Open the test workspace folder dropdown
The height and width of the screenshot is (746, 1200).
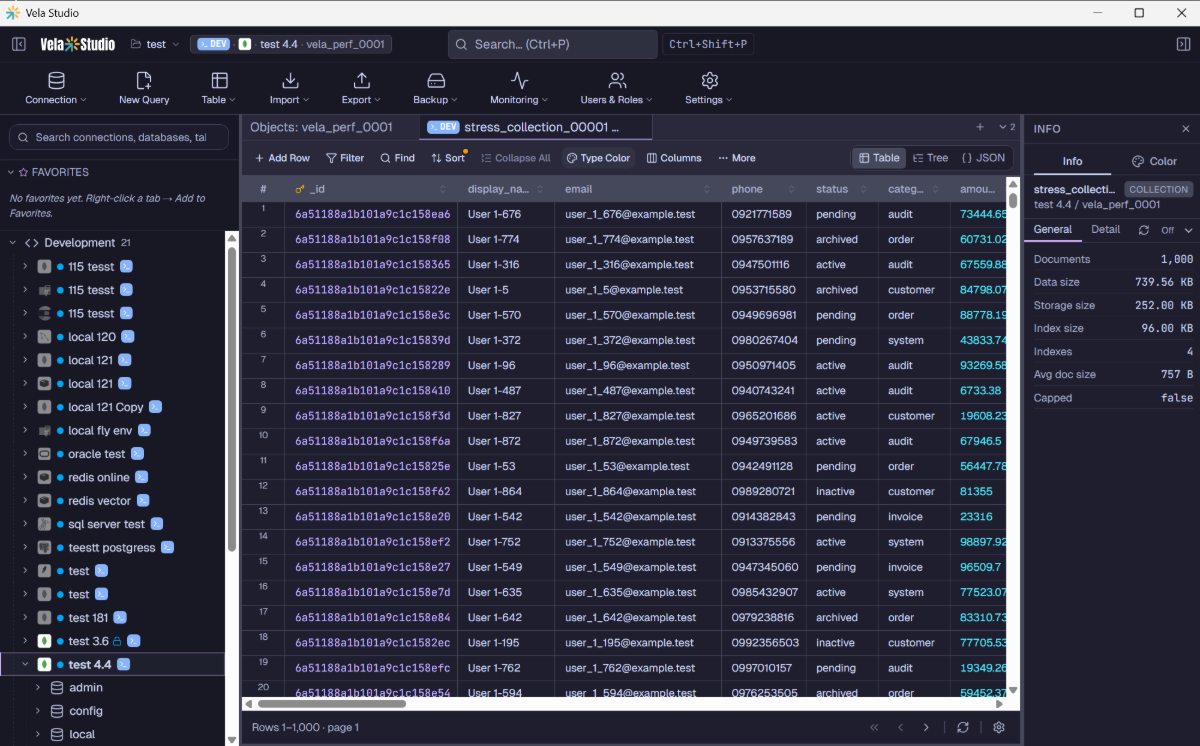click(x=155, y=44)
